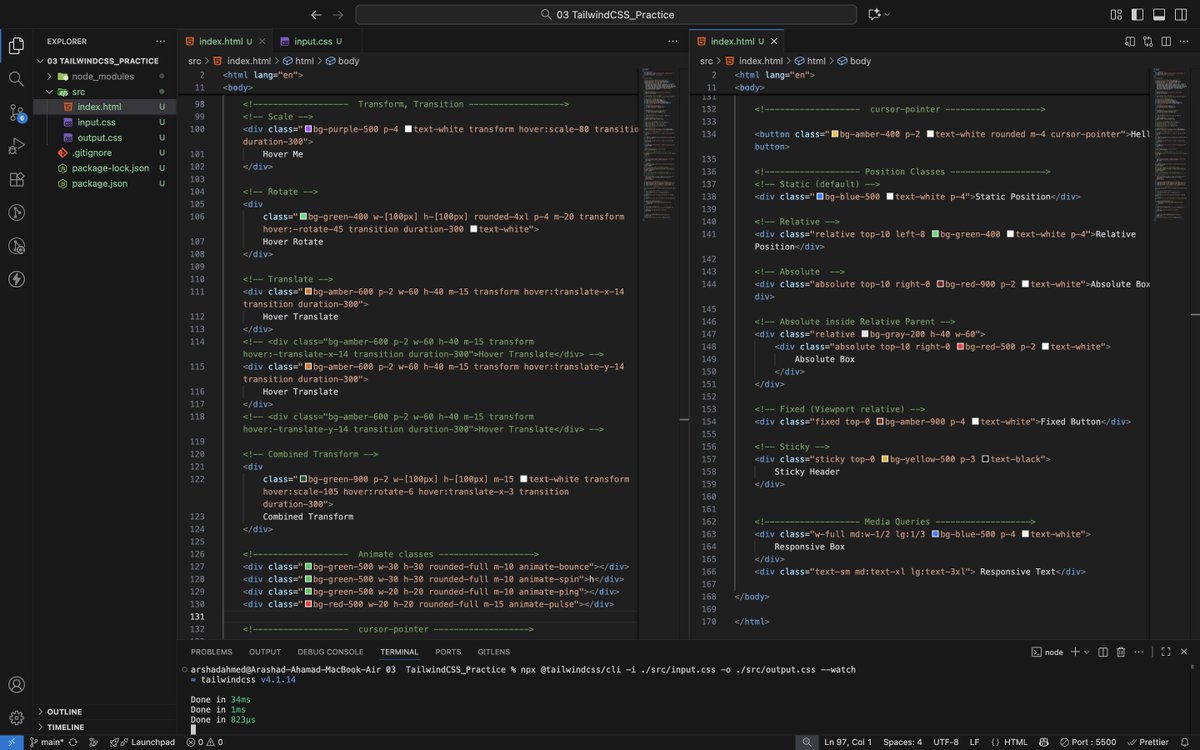Open the Source Control view
1200x750 pixels.
coord(16,112)
